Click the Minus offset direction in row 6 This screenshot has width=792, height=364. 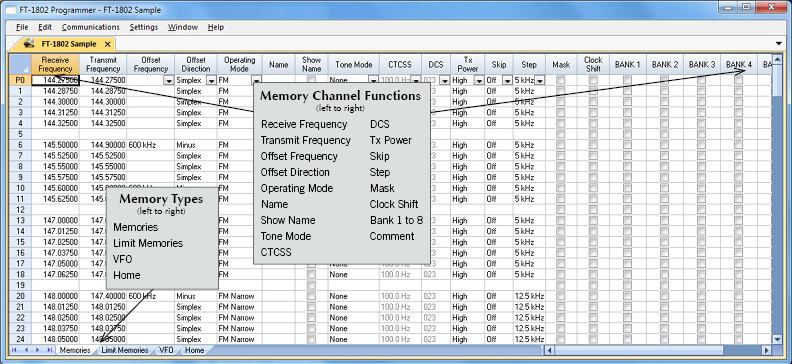[x=195, y=145]
